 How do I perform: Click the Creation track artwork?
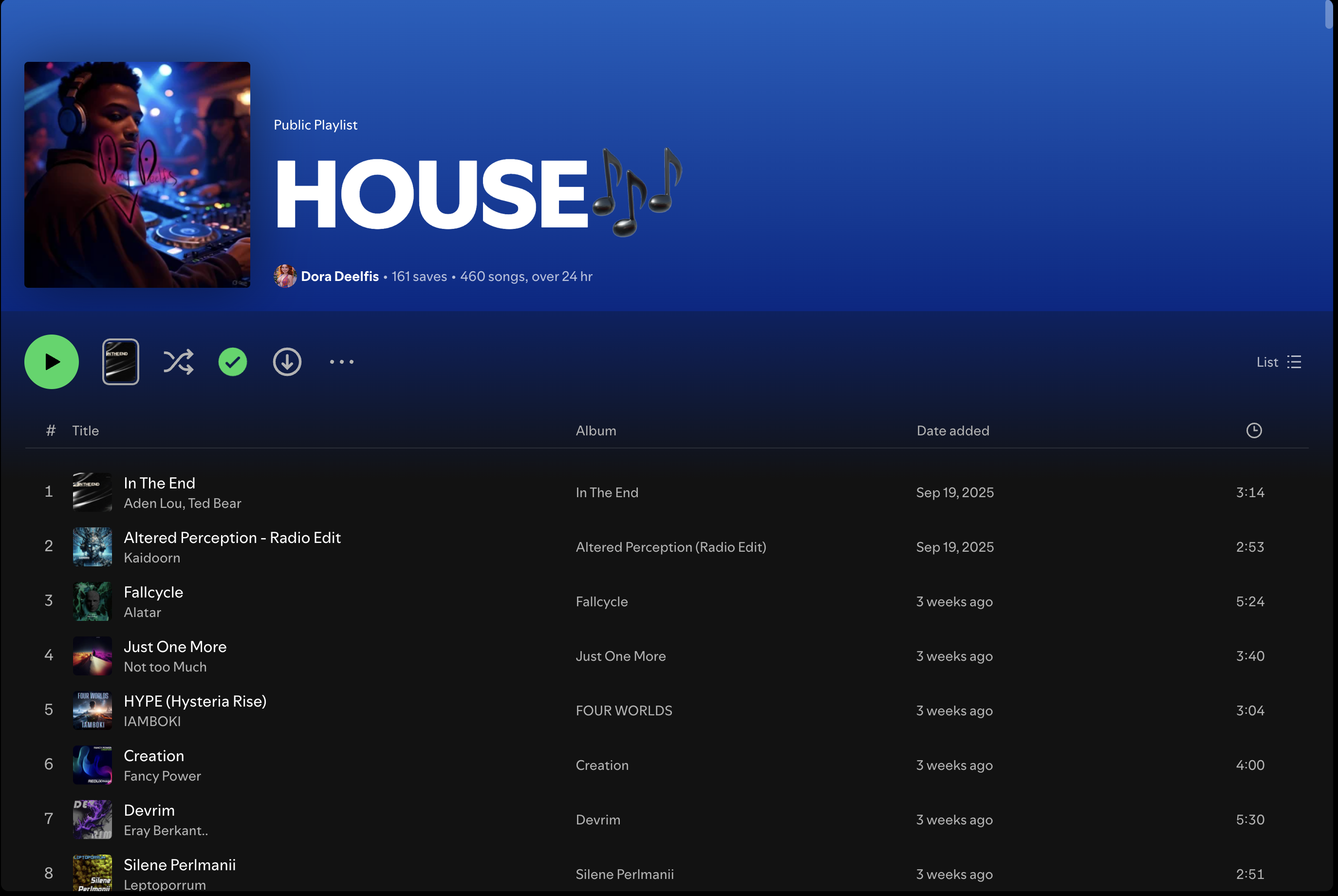pyautogui.click(x=92, y=765)
